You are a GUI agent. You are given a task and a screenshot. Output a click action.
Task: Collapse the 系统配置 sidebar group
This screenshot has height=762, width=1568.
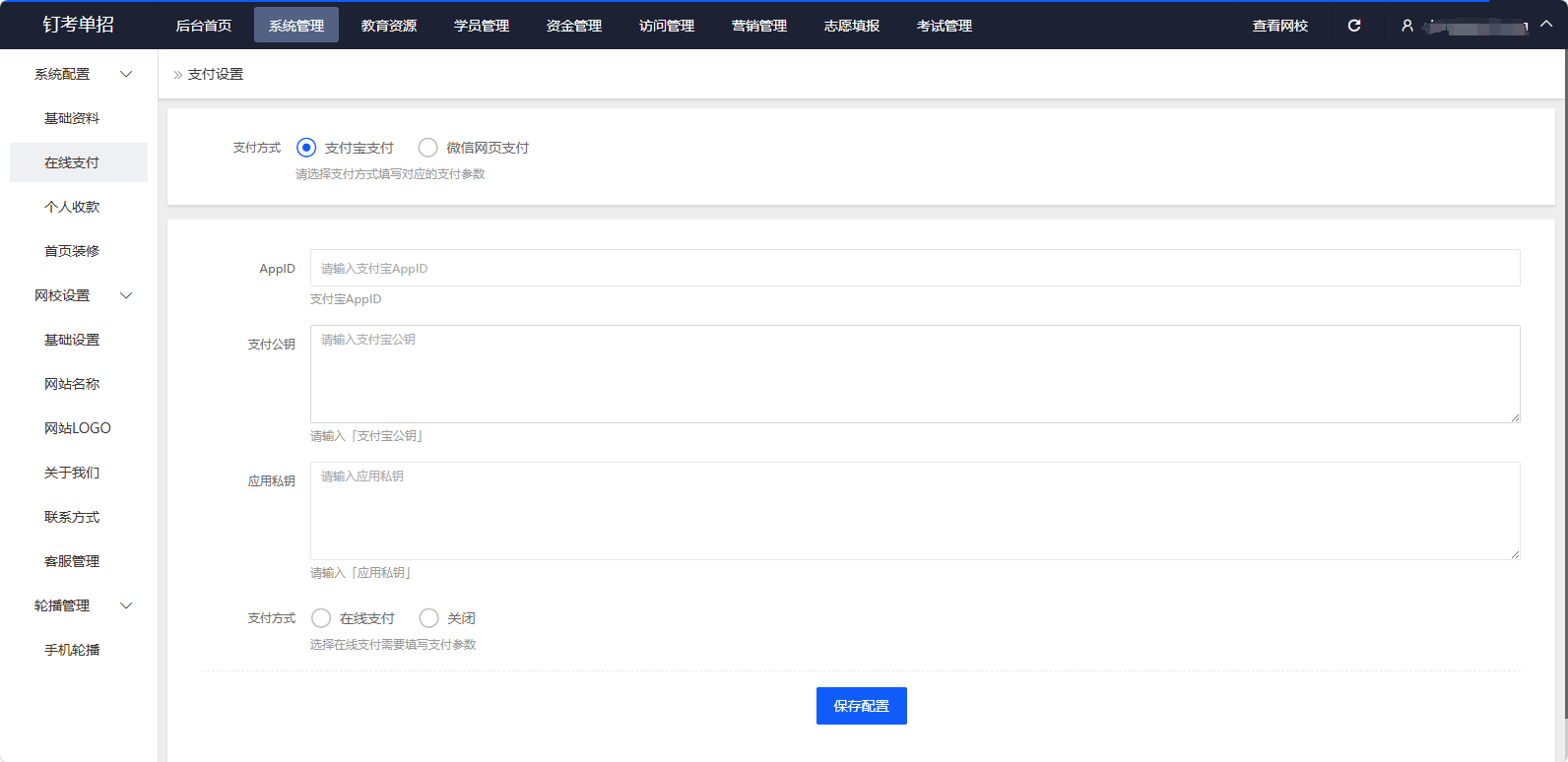[x=126, y=74]
